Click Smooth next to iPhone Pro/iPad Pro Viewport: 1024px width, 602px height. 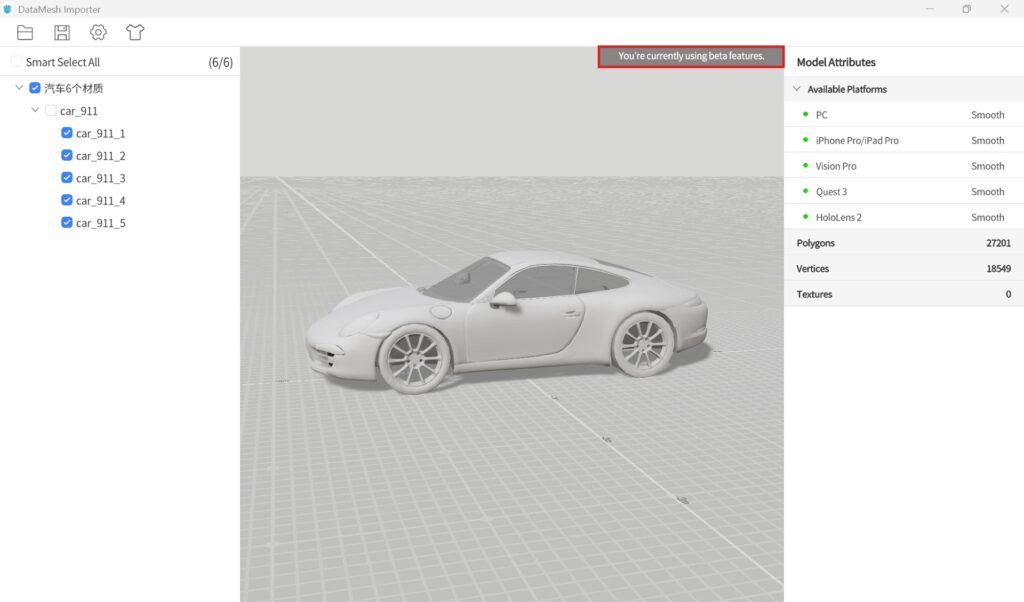(x=987, y=140)
